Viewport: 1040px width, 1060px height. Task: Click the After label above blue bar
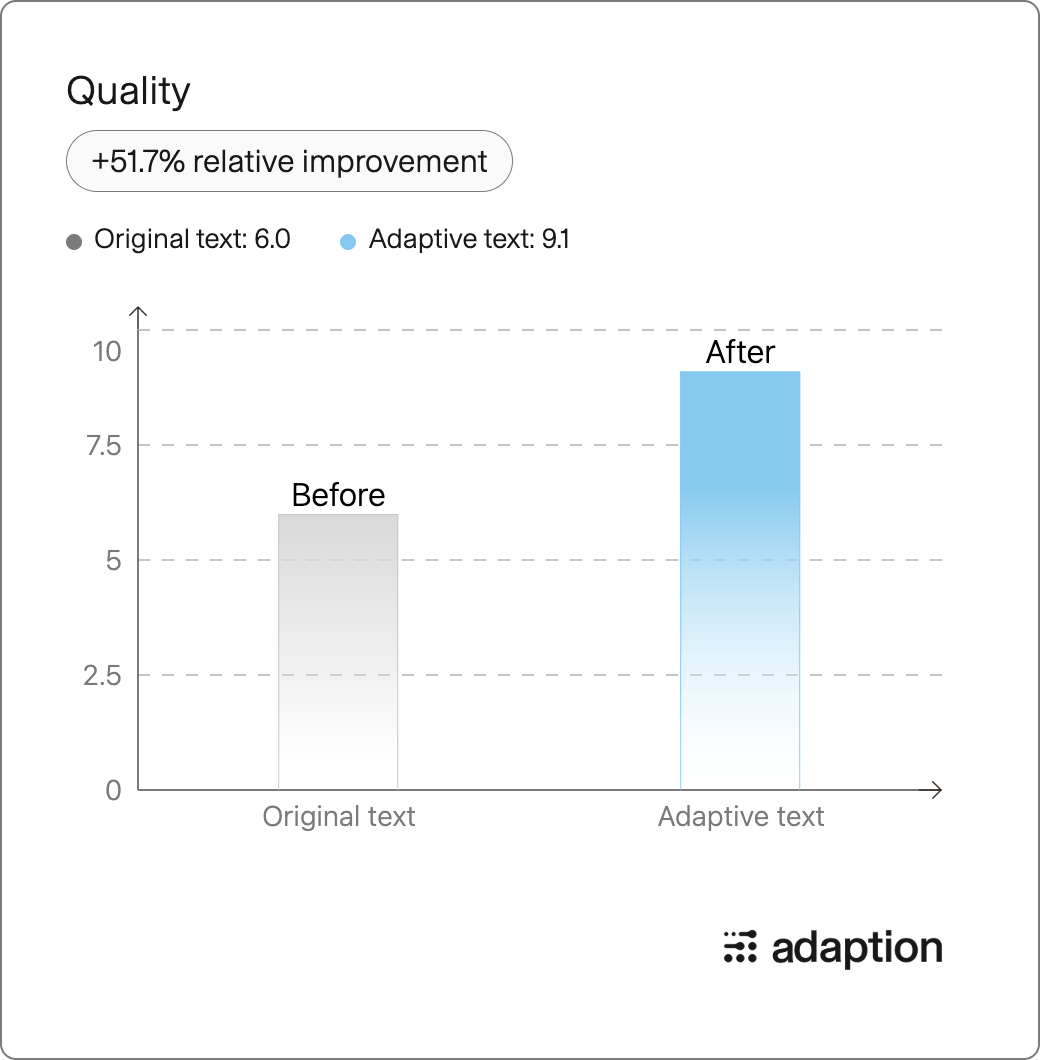point(740,352)
